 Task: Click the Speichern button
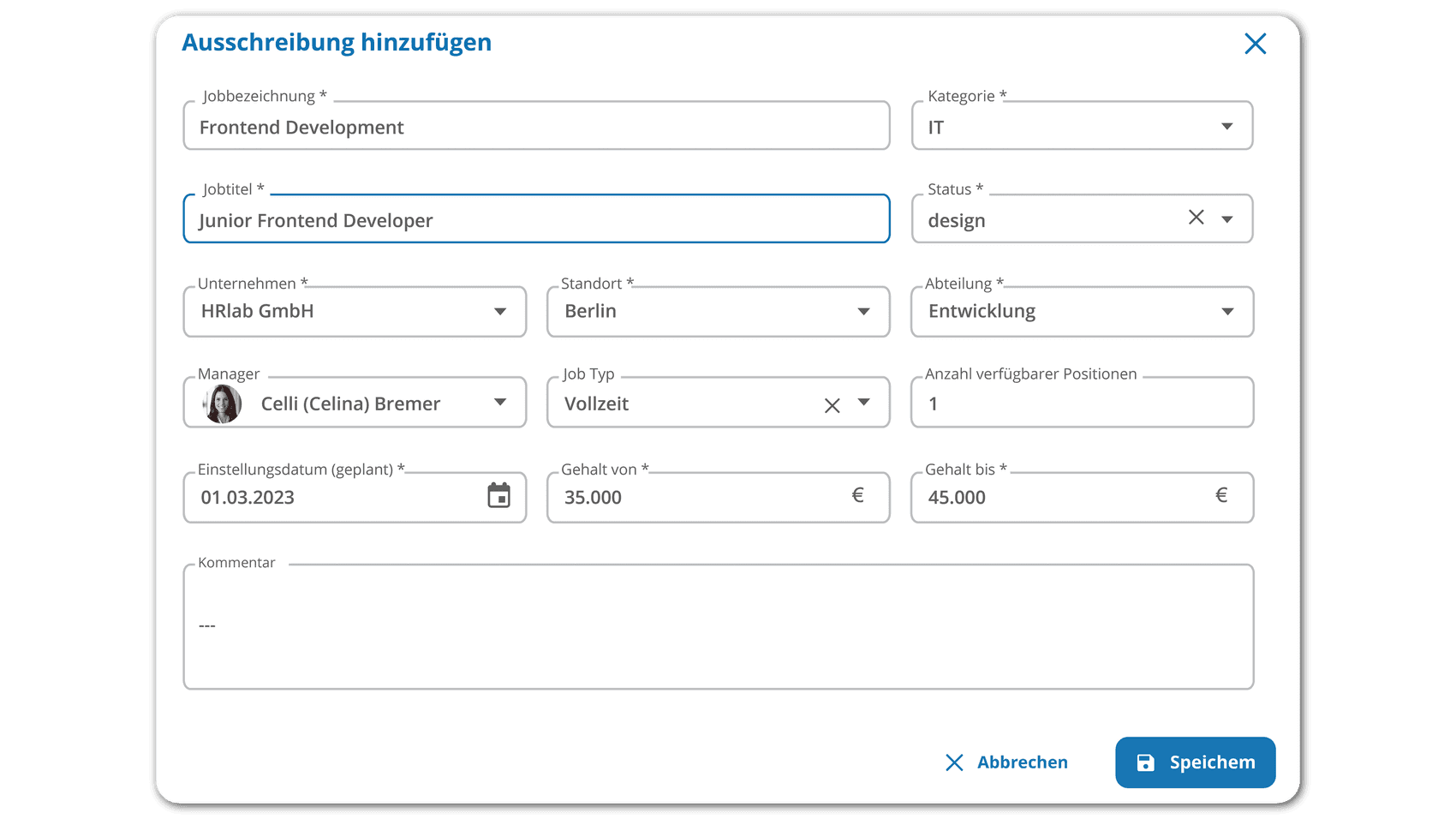tap(1195, 762)
